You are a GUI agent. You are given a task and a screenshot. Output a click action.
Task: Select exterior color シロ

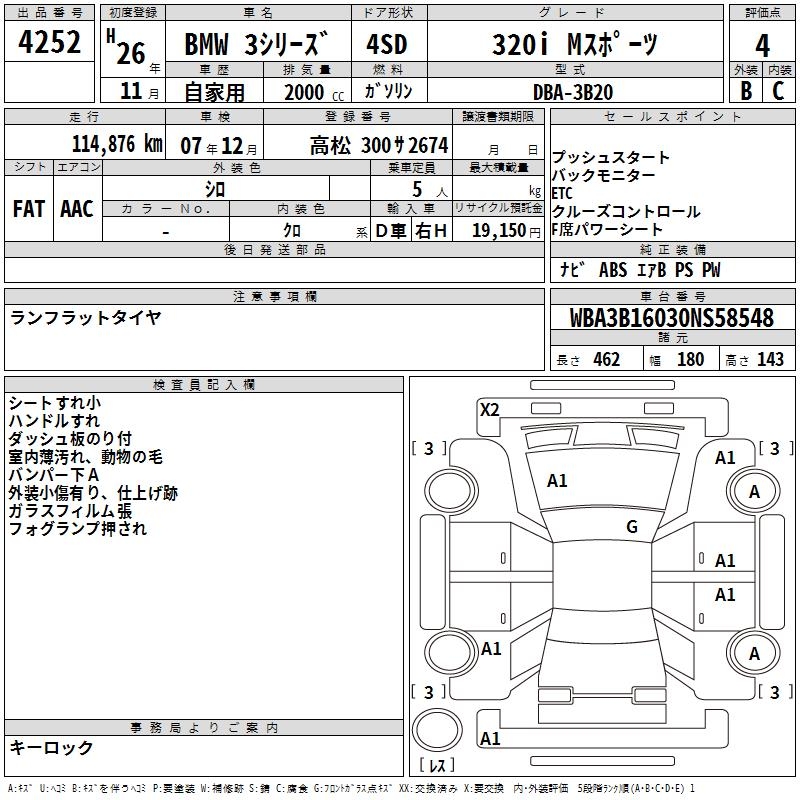click(x=215, y=189)
